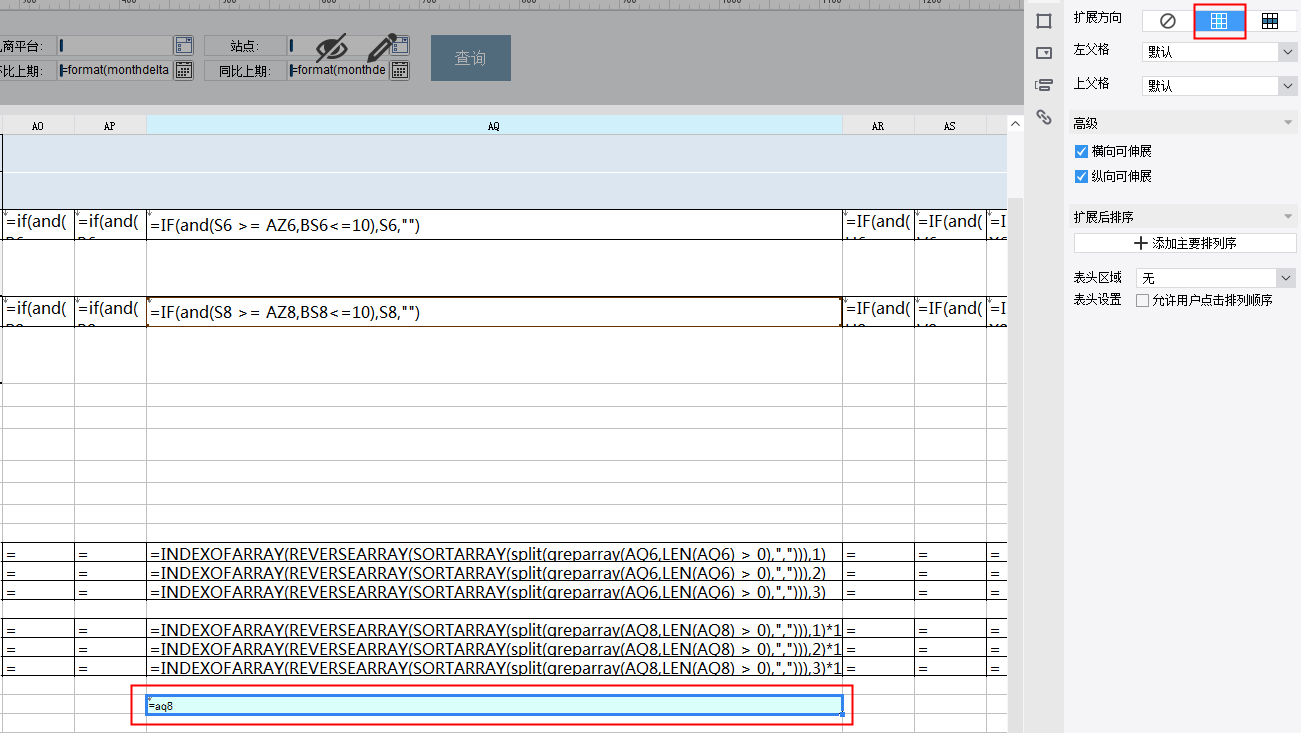This screenshot has width=1301, height=733.
Task: Click the 比上期 date formula field on left
Action: (x=115, y=70)
